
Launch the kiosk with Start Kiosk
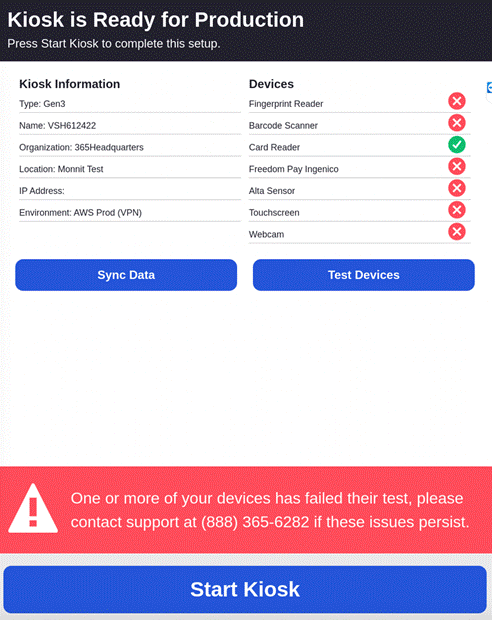pos(245,590)
